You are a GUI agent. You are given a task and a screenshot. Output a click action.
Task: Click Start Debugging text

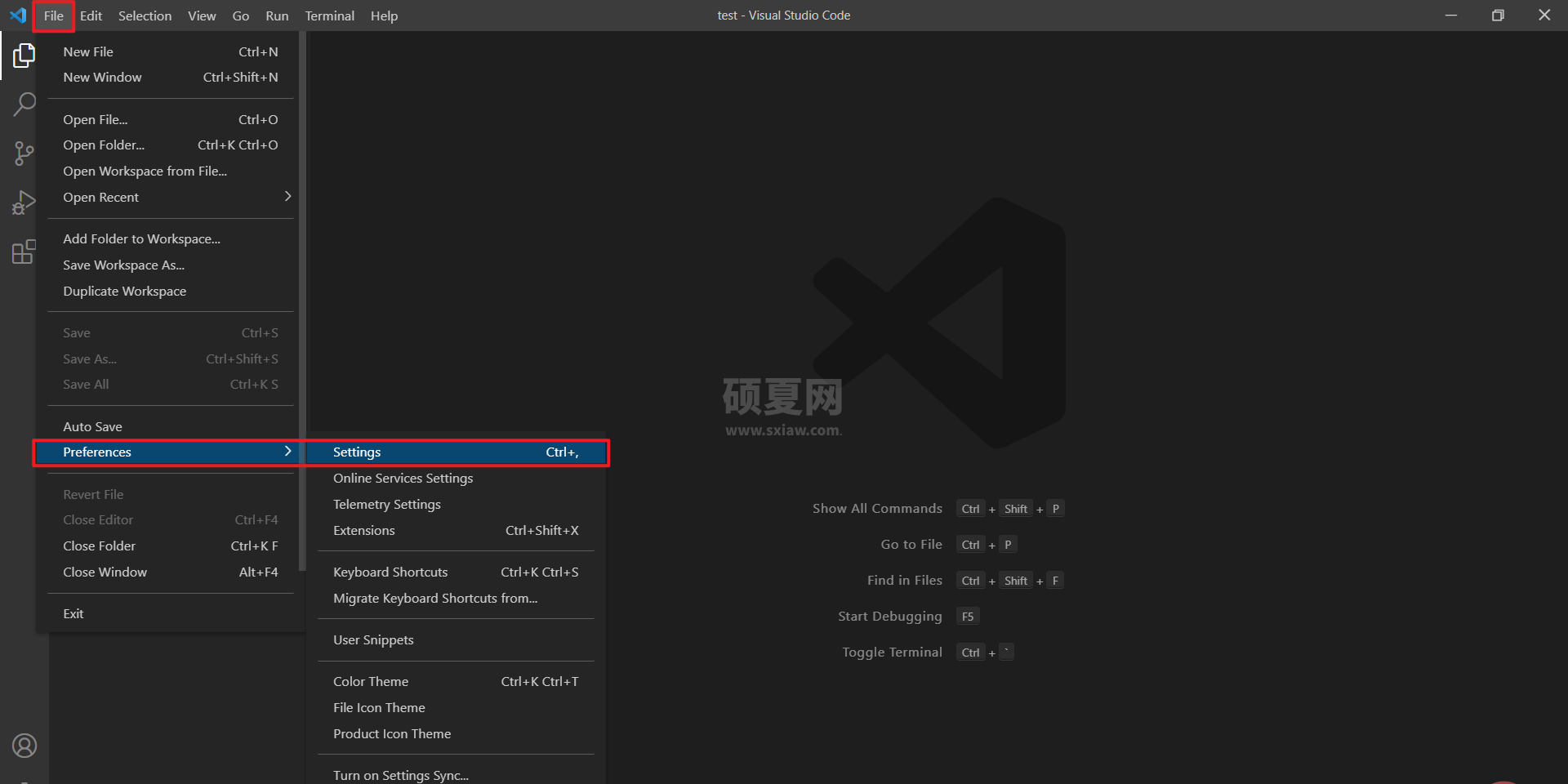point(890,616)
